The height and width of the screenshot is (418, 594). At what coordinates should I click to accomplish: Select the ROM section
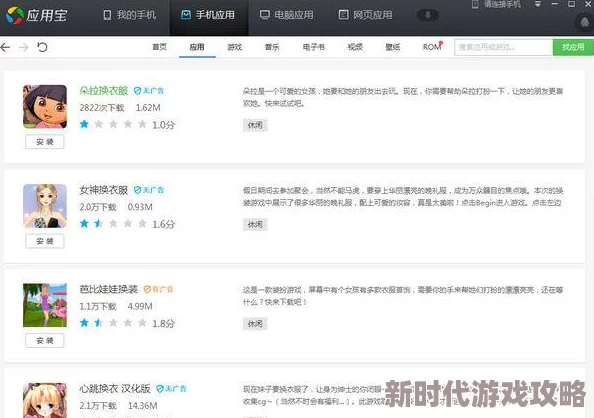tap(432, 47)
